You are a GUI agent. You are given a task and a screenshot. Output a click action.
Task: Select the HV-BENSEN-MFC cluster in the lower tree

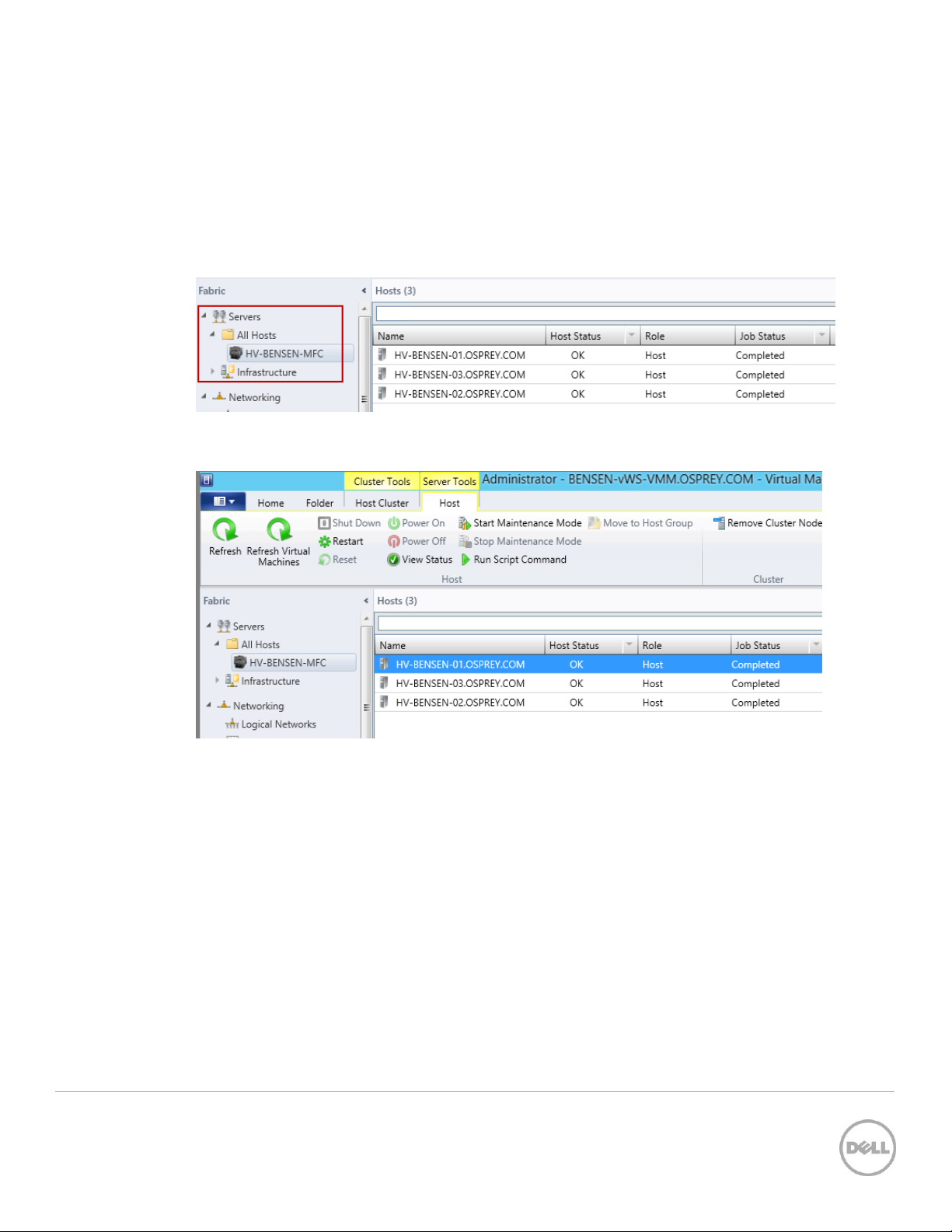tap(288, 663)
